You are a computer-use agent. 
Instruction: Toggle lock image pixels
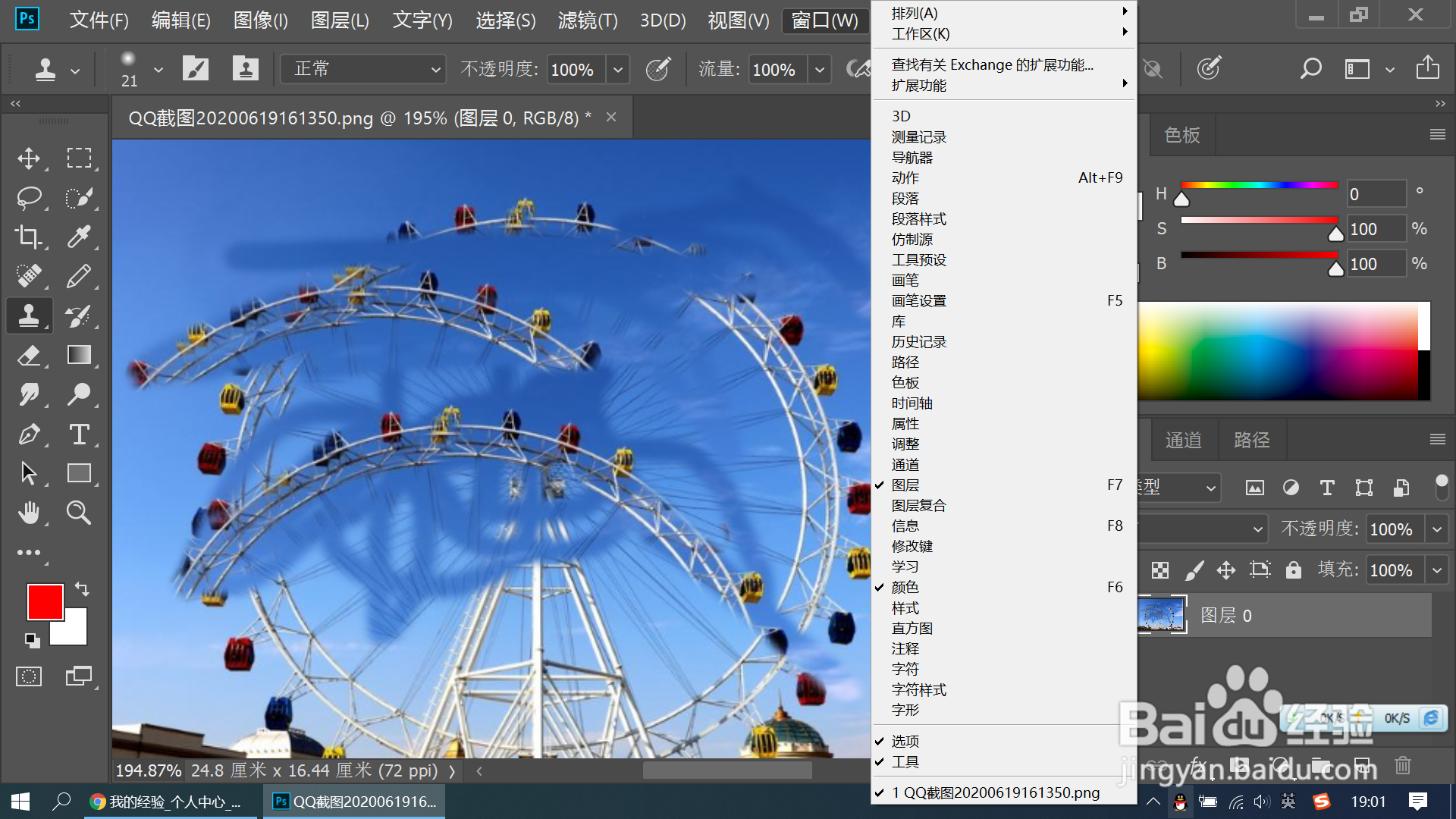(x=1194, y=570)
